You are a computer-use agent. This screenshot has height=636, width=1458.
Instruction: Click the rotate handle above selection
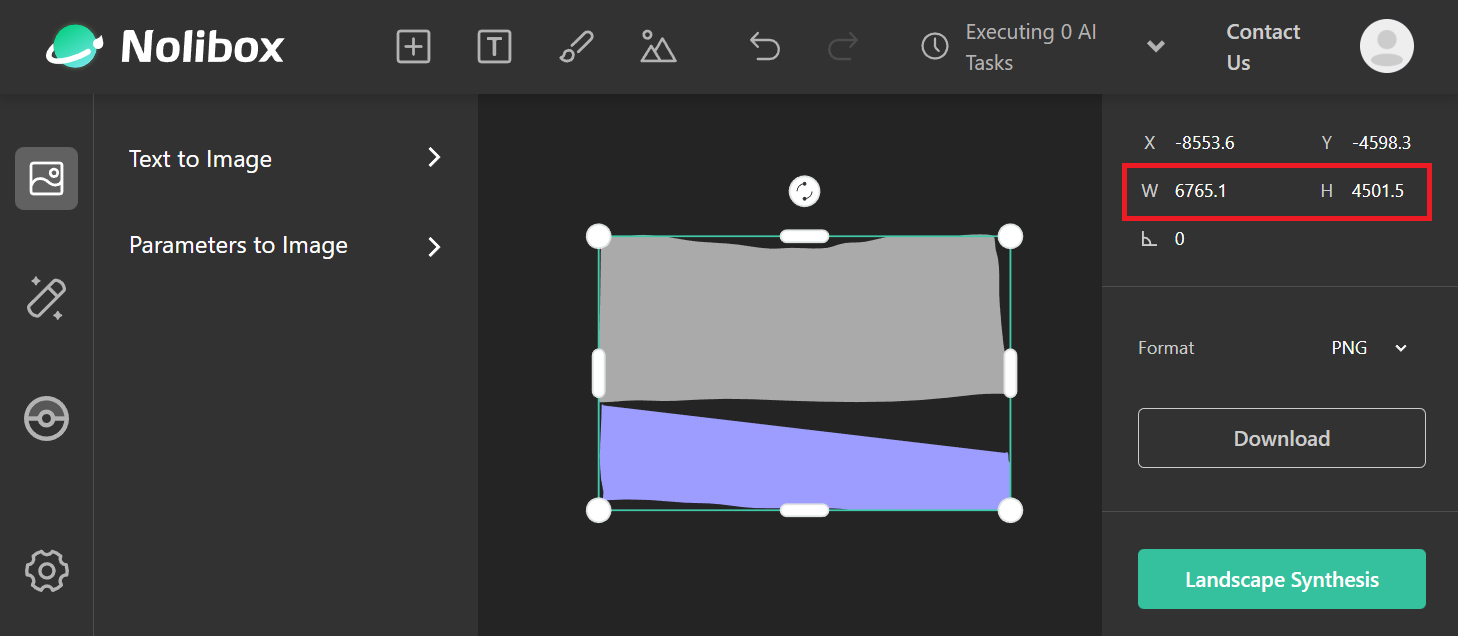coord(805,191)
